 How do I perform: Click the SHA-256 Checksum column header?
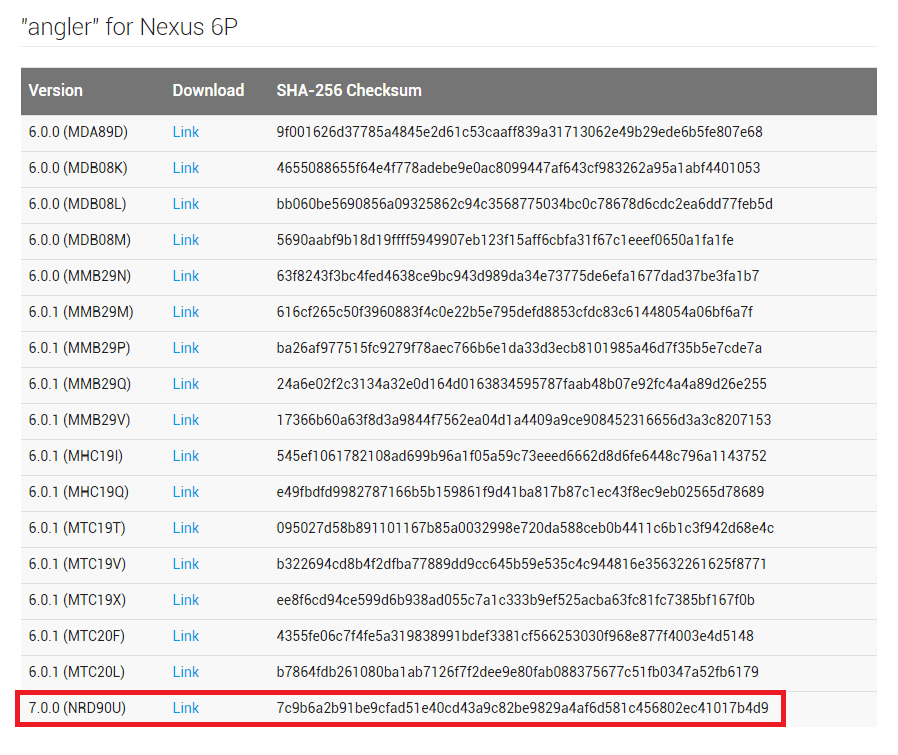(x=349, y=91)
